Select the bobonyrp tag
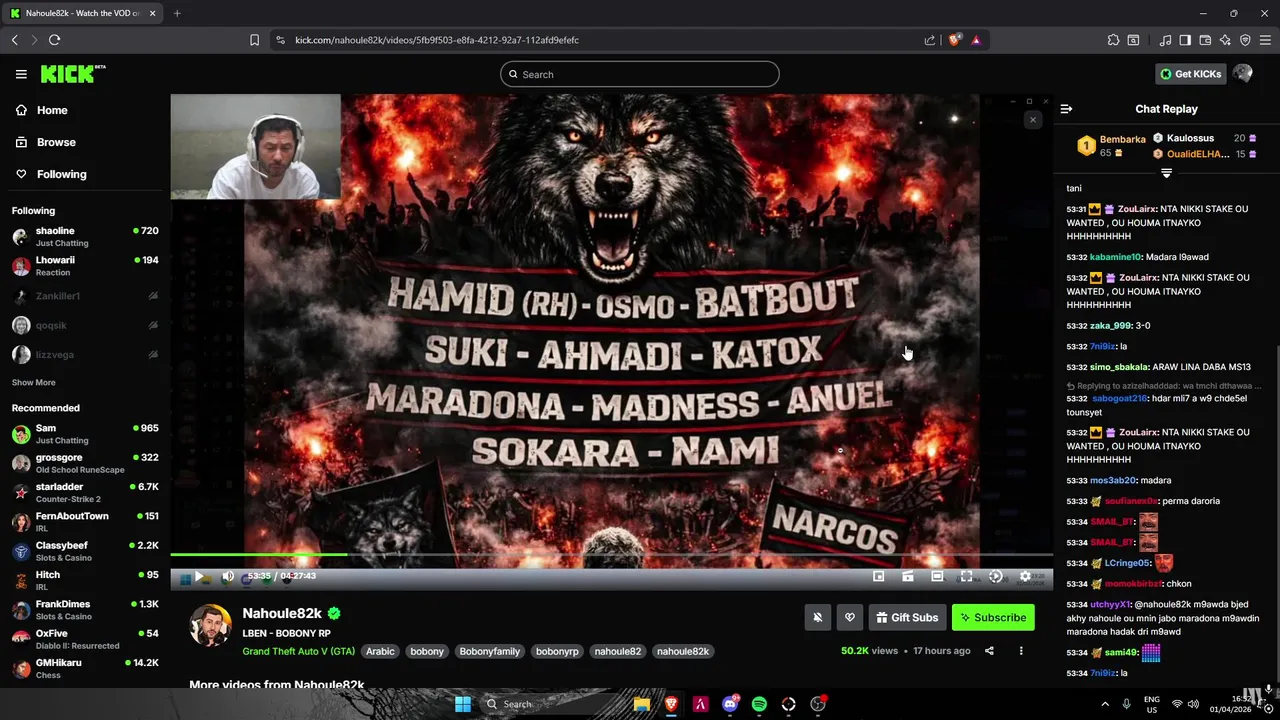The width and height of the screenshot is (1280, 720). 557,651
